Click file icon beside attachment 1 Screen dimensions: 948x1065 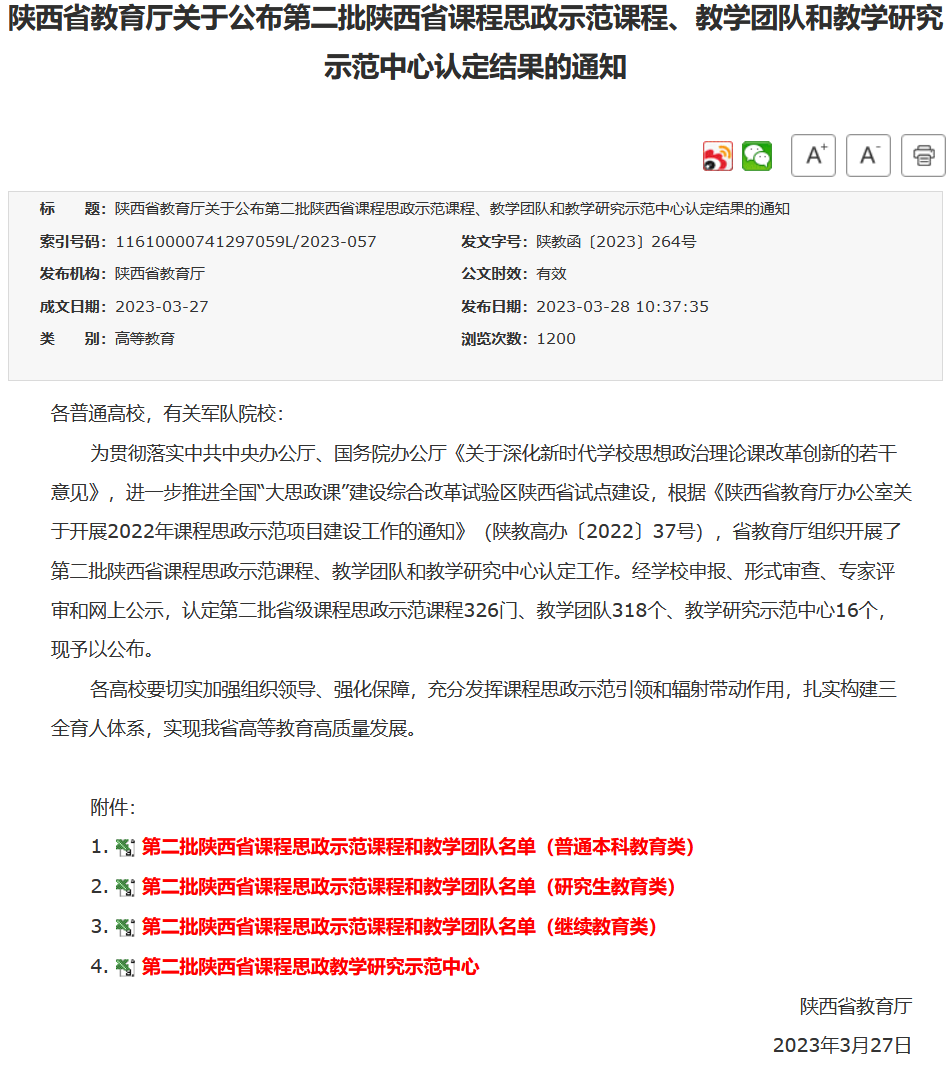pos(125,848)
